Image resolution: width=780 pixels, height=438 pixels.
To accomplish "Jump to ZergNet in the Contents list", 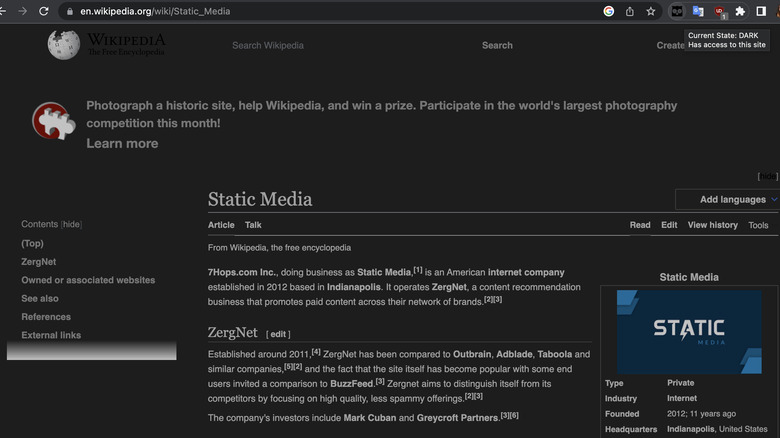I will 39,262.
